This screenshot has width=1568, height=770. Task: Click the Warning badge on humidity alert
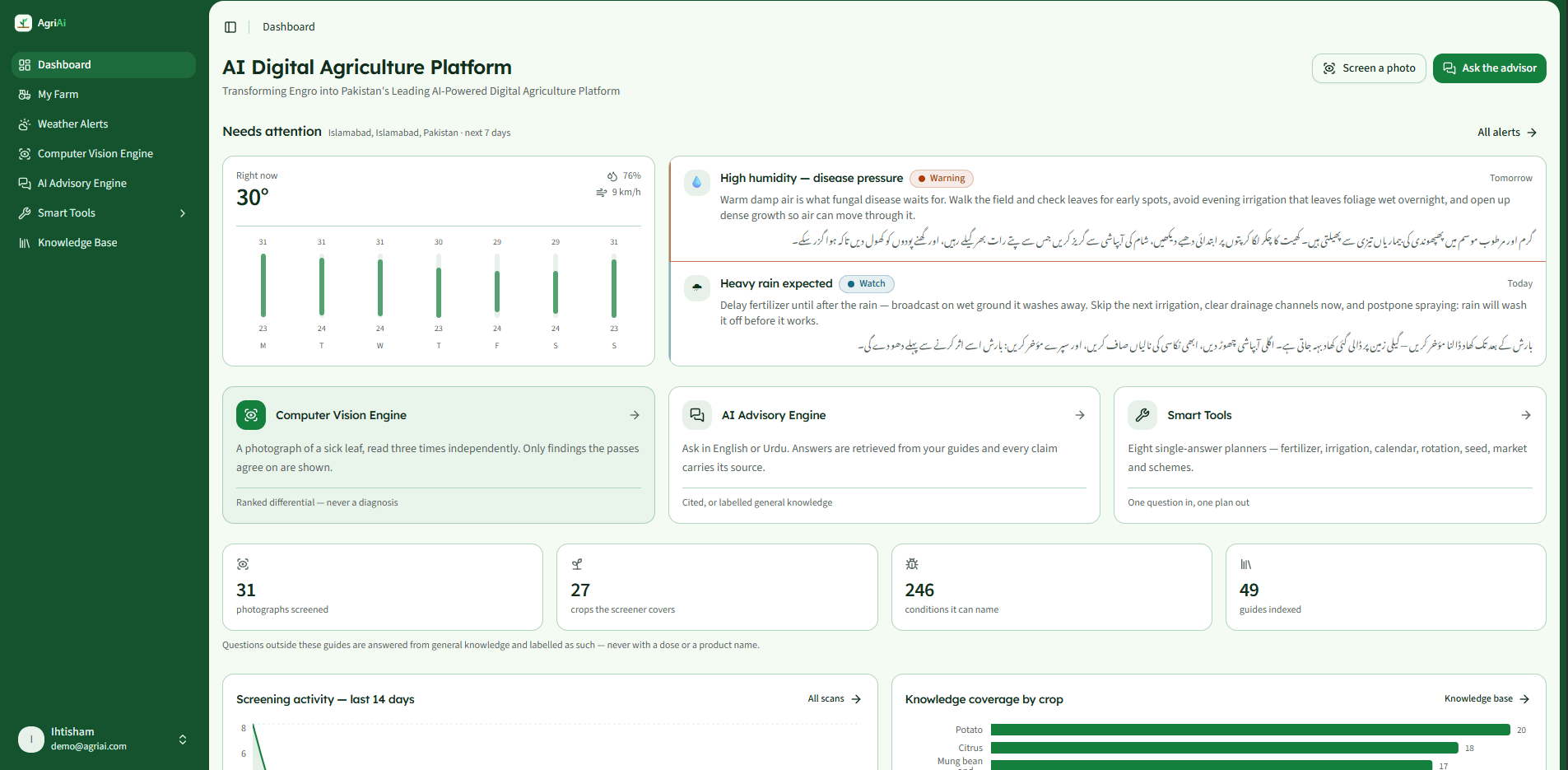942,179
